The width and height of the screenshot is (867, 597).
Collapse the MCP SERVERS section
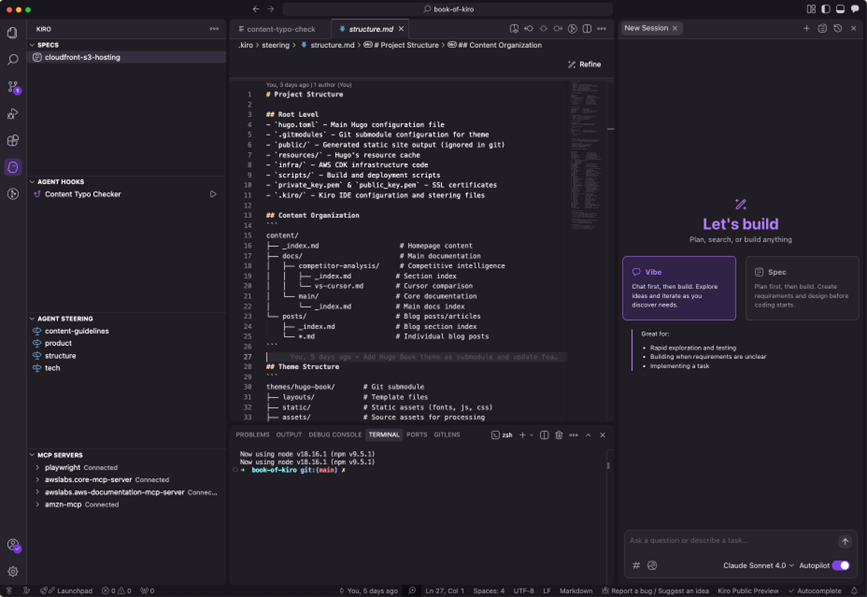(60, 455)
